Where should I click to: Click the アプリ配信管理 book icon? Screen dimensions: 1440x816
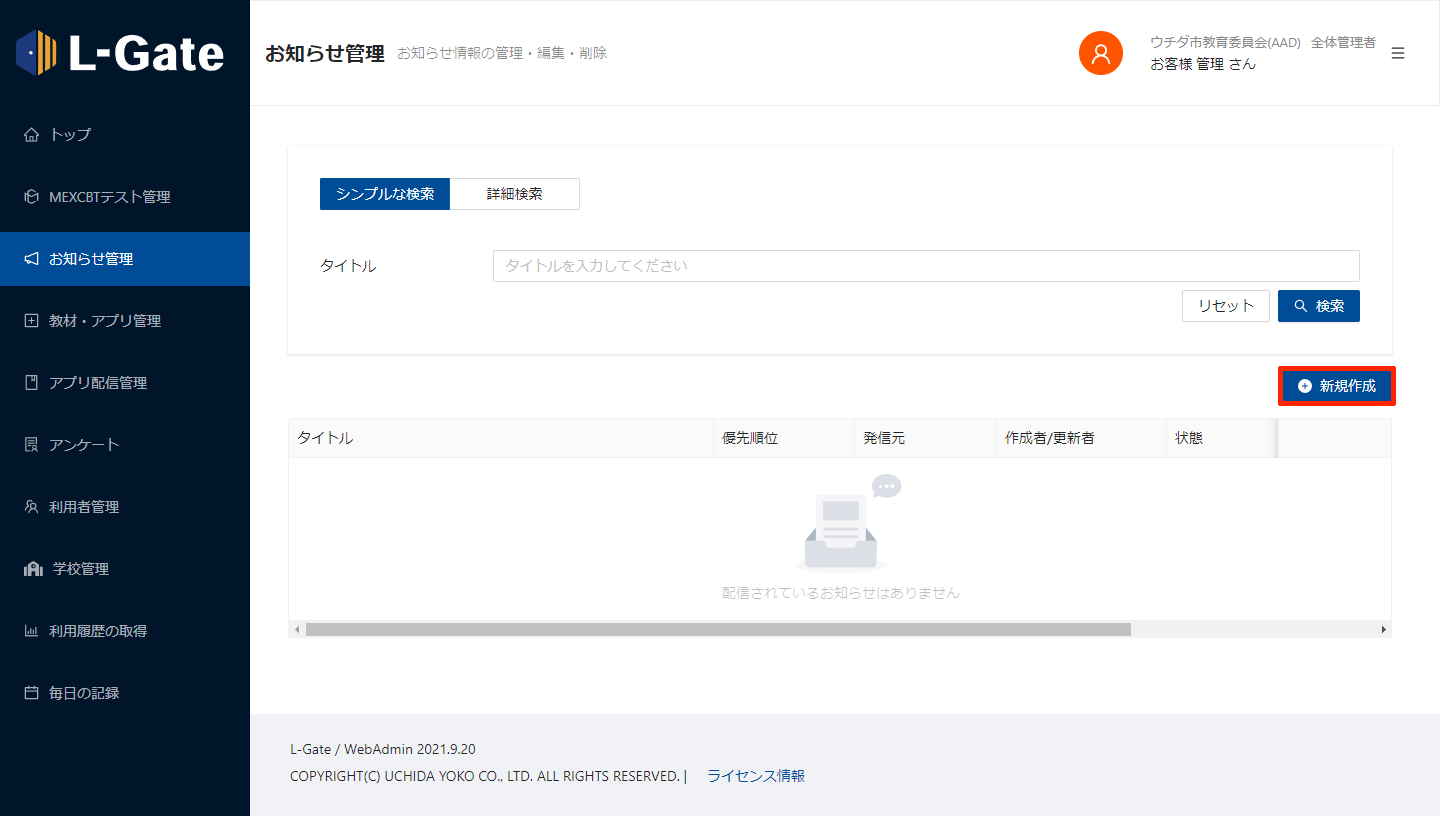point(31,383)
